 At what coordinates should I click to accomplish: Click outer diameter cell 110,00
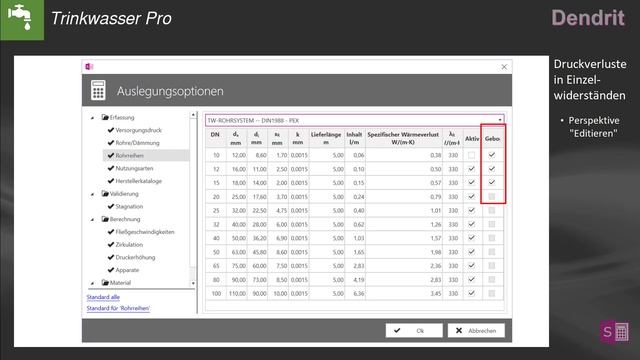click(237, 293)
